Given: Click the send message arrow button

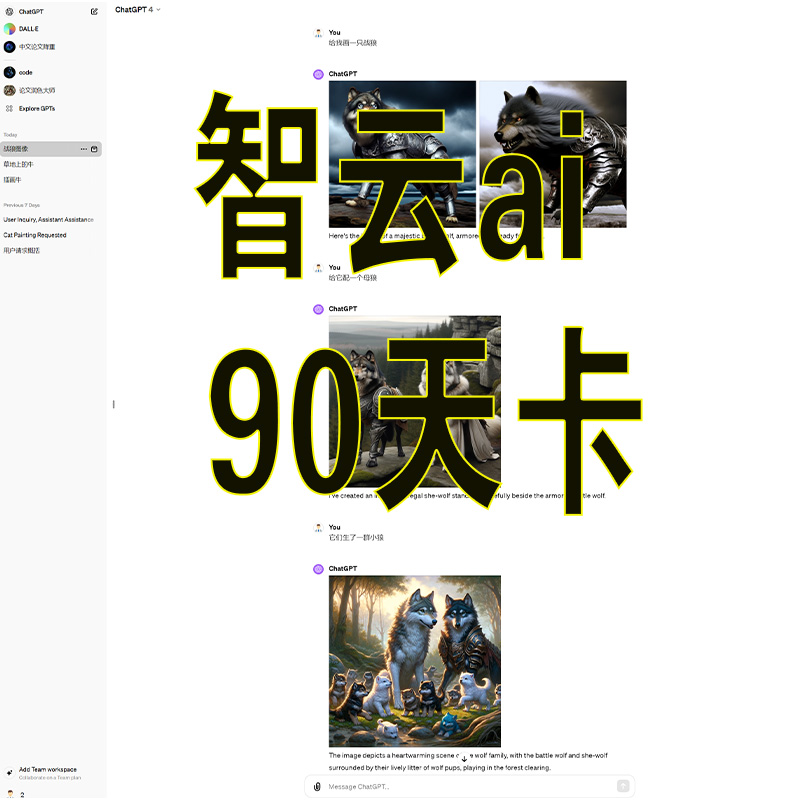Looking at the screenshot, I should point(623,786).
